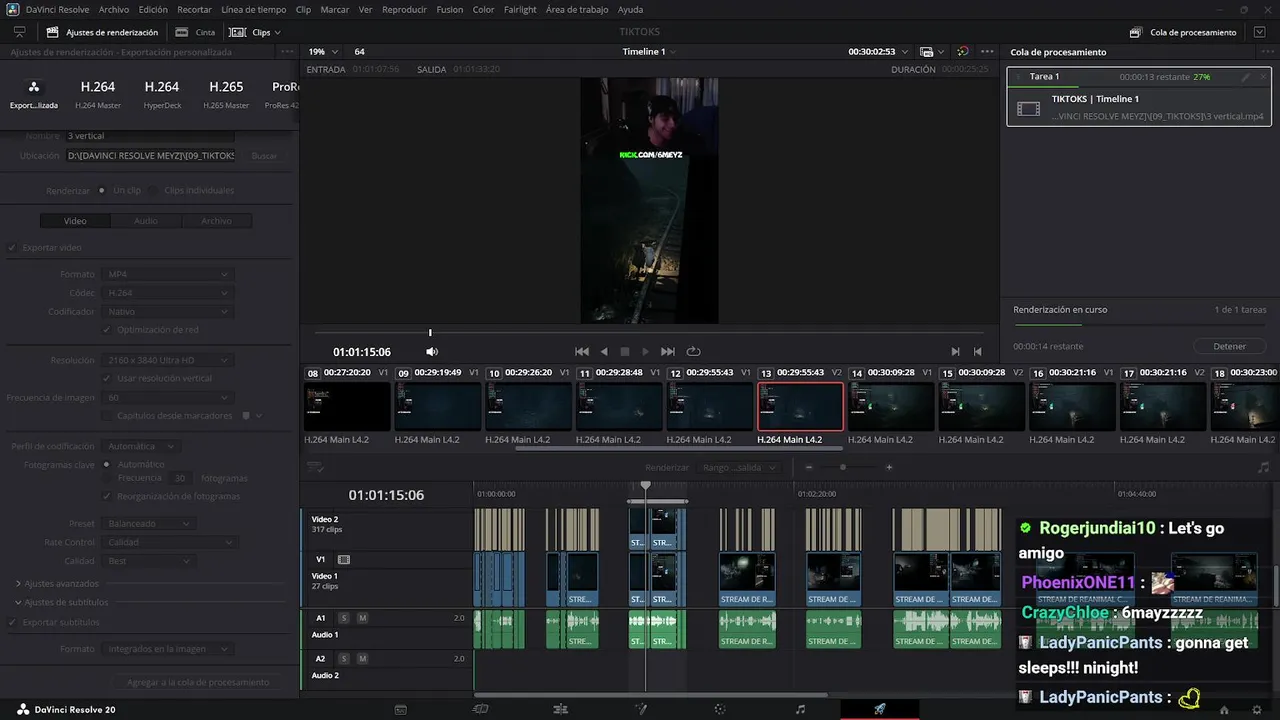The image size is (1280, 720).
Task: Open the Frecuencia de imagen dropdown
Action: pos(166,397)
